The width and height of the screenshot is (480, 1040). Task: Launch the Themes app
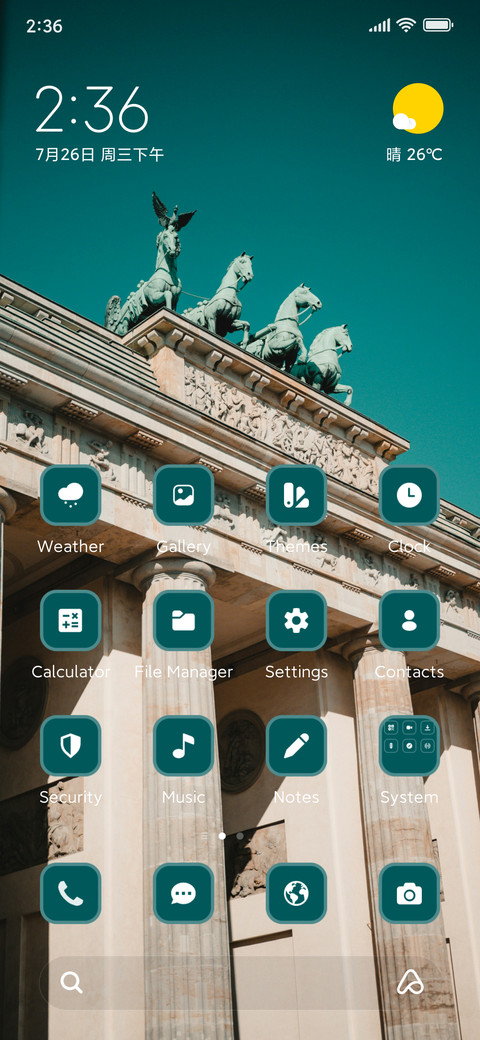[296, 495]
